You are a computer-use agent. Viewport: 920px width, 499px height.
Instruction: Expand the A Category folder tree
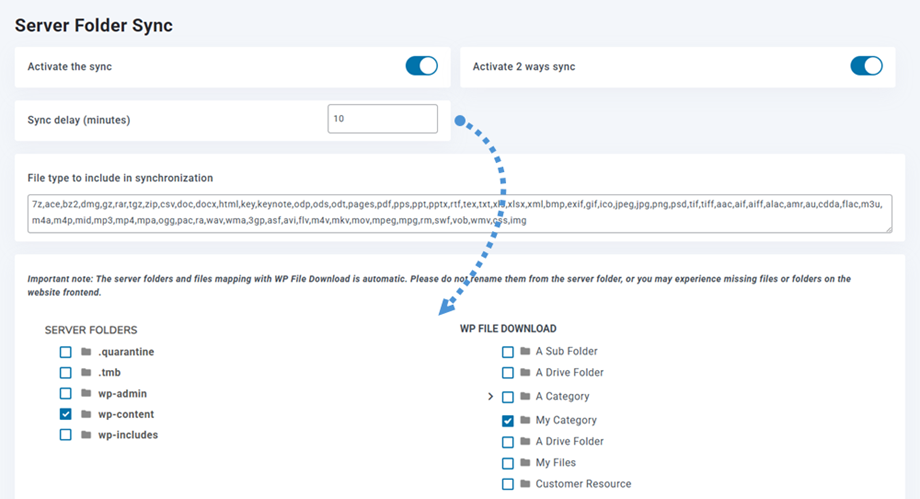490,397
